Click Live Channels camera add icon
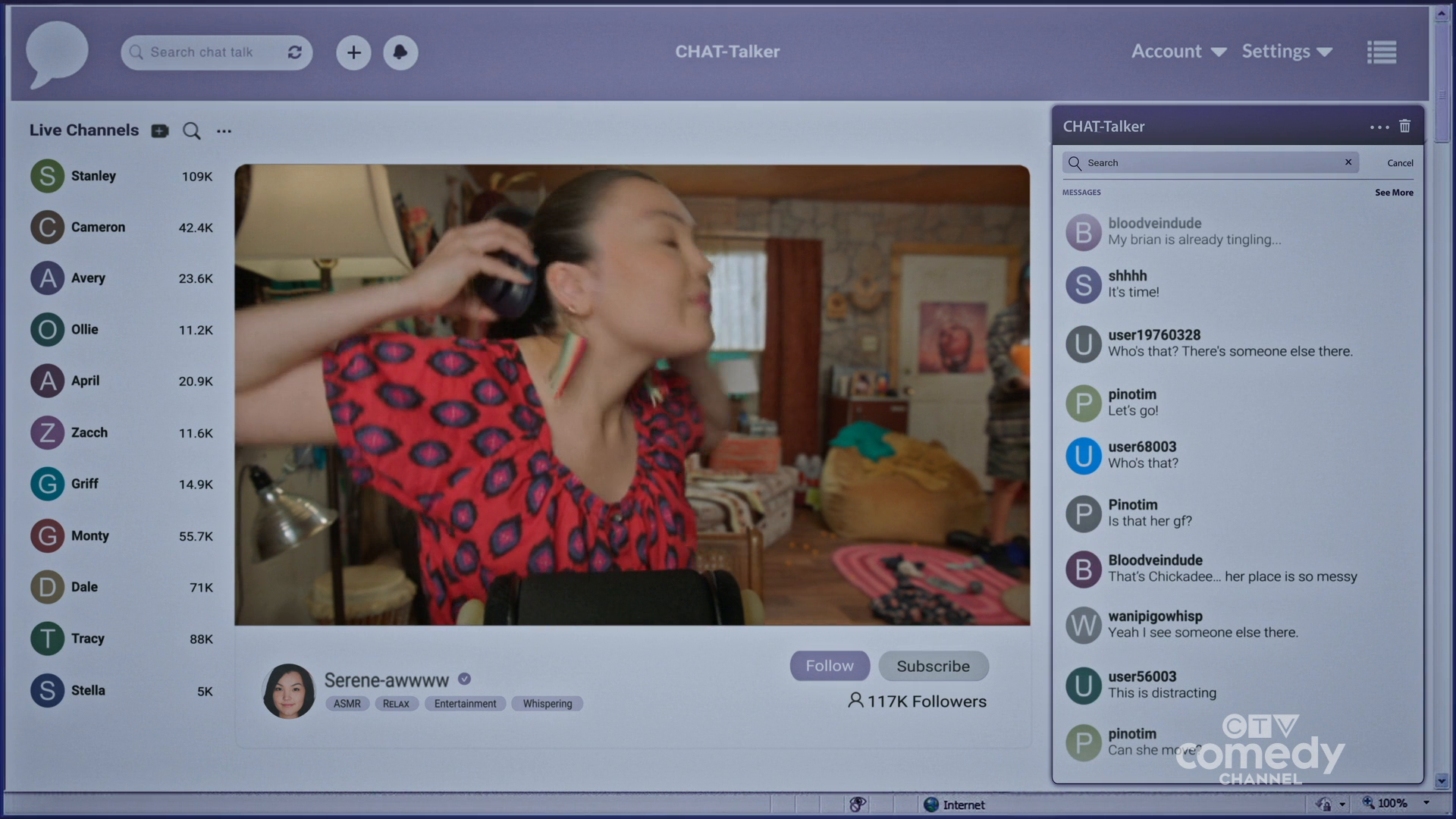 [160, 131]
